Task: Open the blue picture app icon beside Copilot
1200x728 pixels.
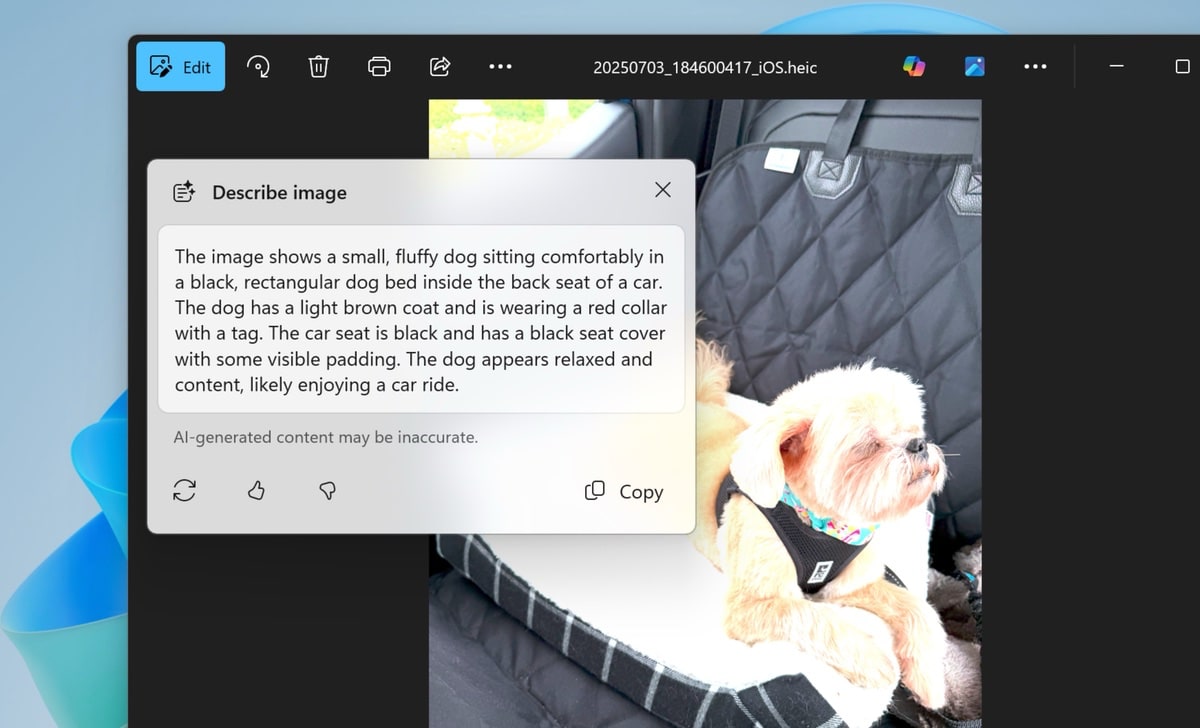Action: tap(974, 66)
